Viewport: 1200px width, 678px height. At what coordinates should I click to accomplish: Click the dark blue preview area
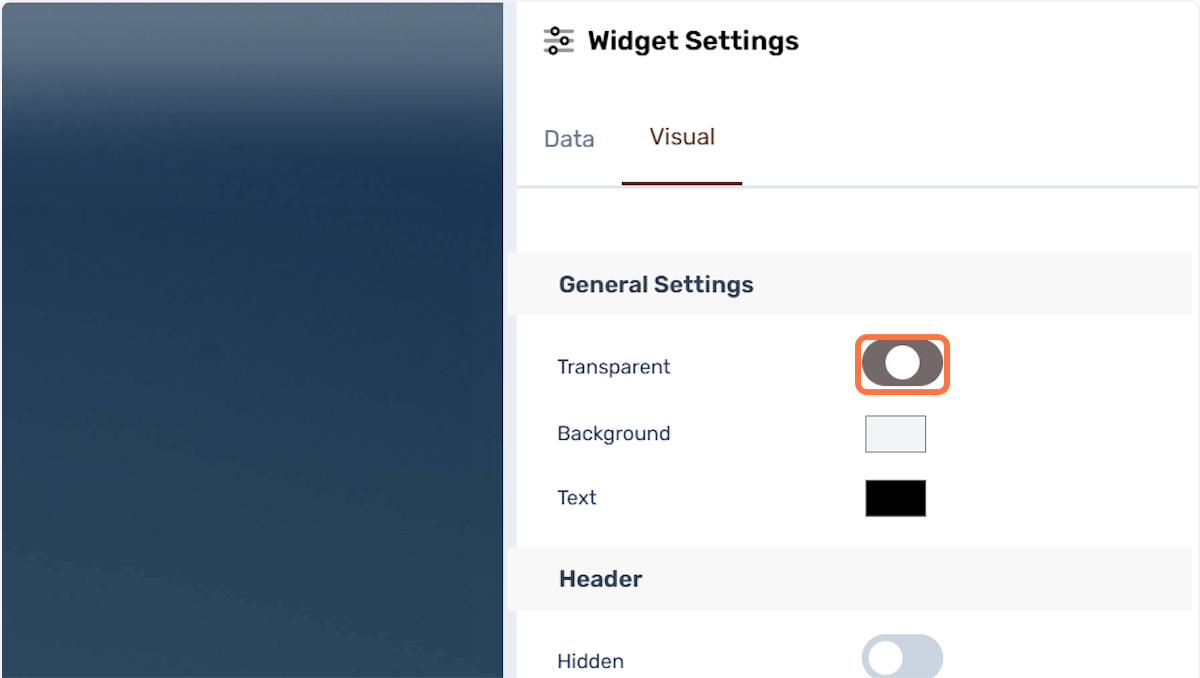click(x=252, y=340)
